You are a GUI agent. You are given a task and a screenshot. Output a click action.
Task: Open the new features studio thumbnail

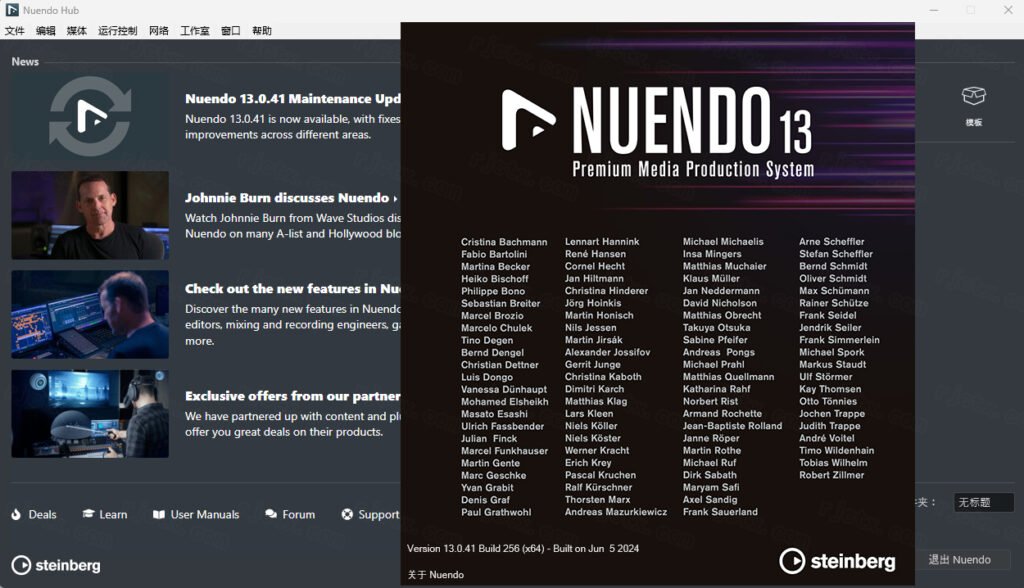(90, 314)
